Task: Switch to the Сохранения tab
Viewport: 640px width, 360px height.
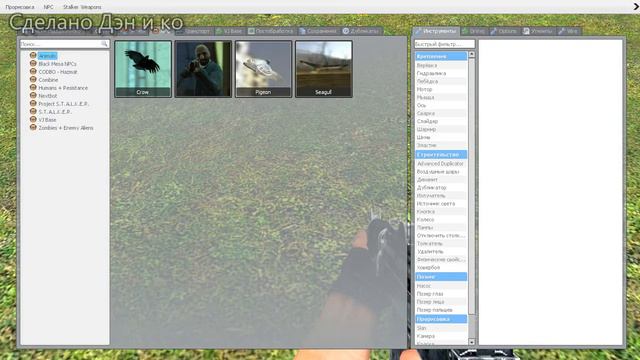Action: [x=318, y=31]
